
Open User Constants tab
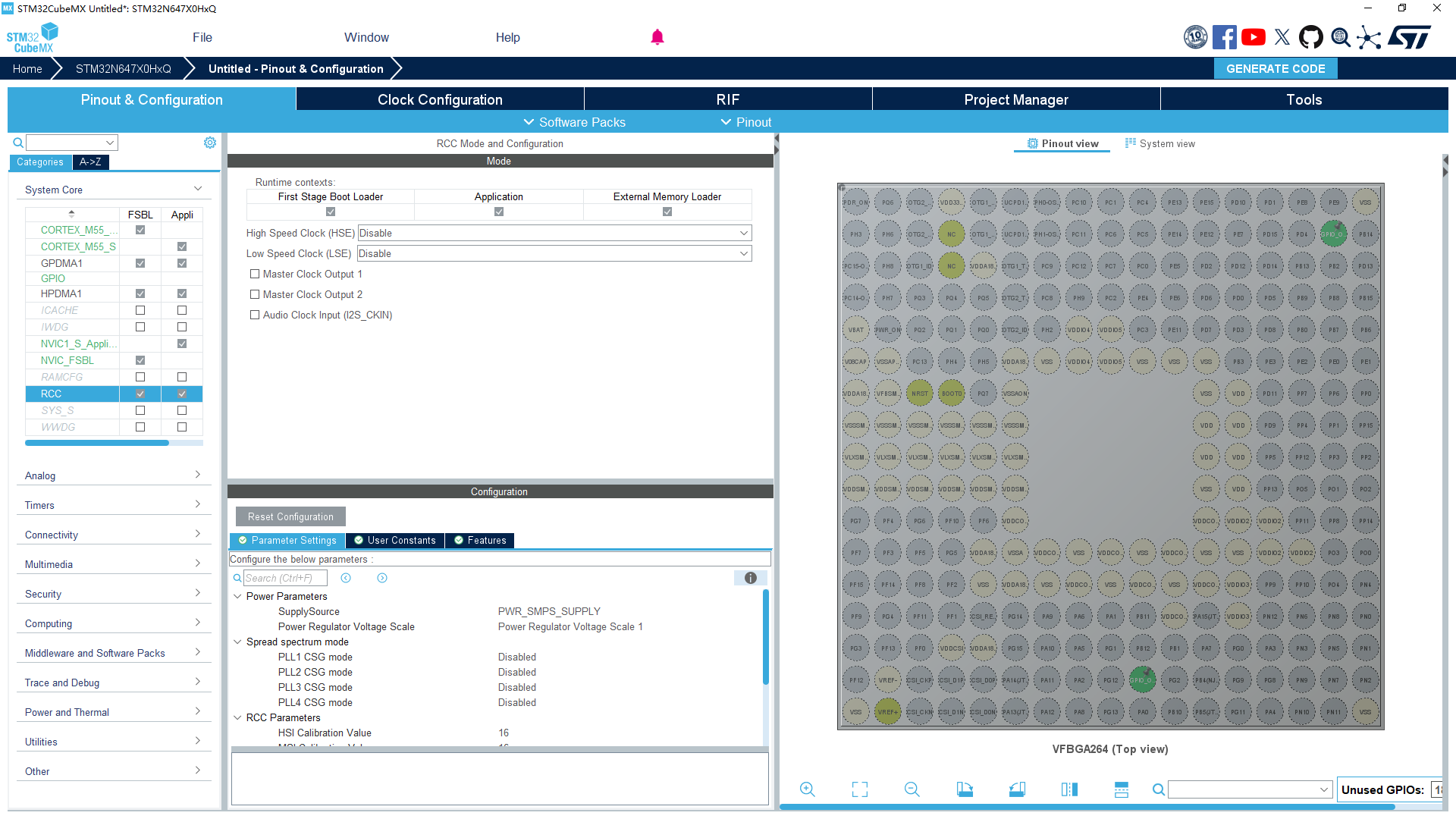tap(395, 540)
